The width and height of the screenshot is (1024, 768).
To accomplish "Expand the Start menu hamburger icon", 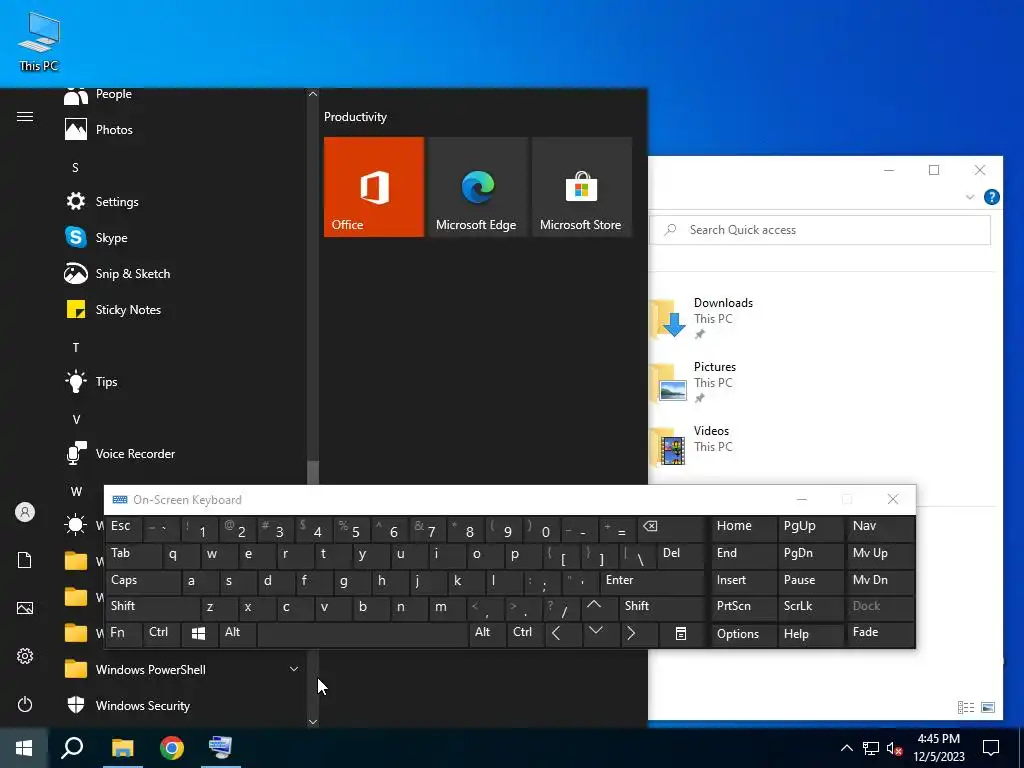I will point(25,117).
